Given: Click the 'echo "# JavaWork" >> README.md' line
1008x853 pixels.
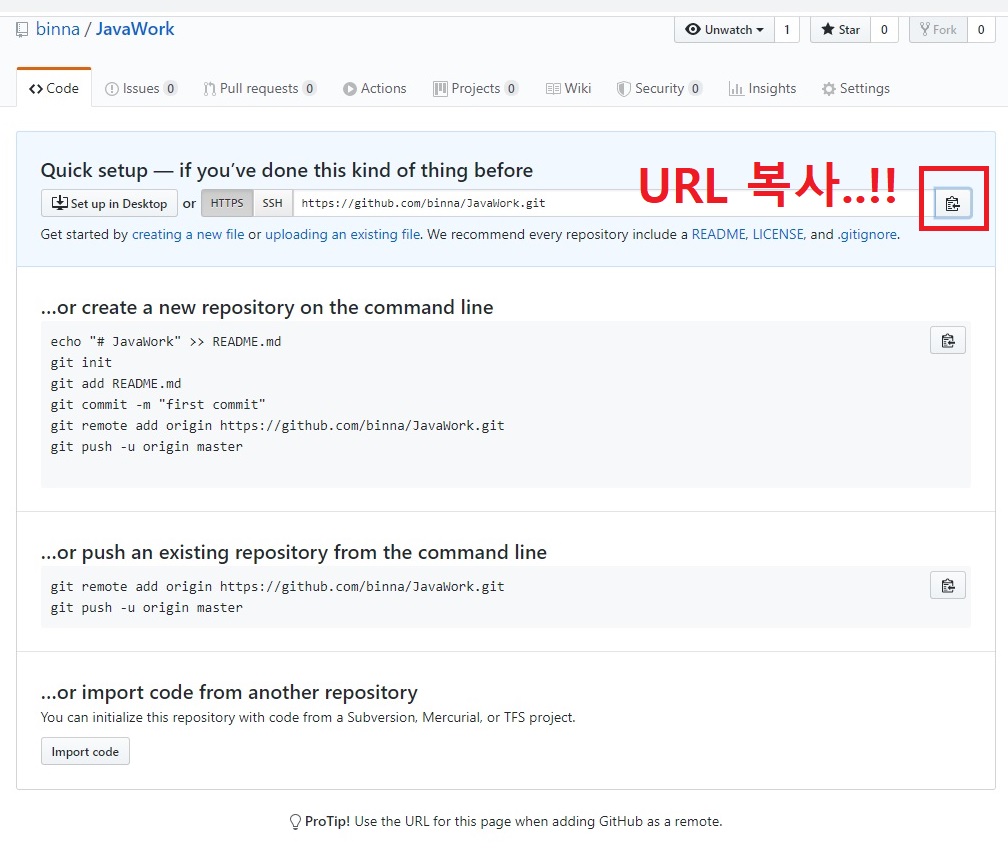Looking at the screenshot, I should coord(166,341).
